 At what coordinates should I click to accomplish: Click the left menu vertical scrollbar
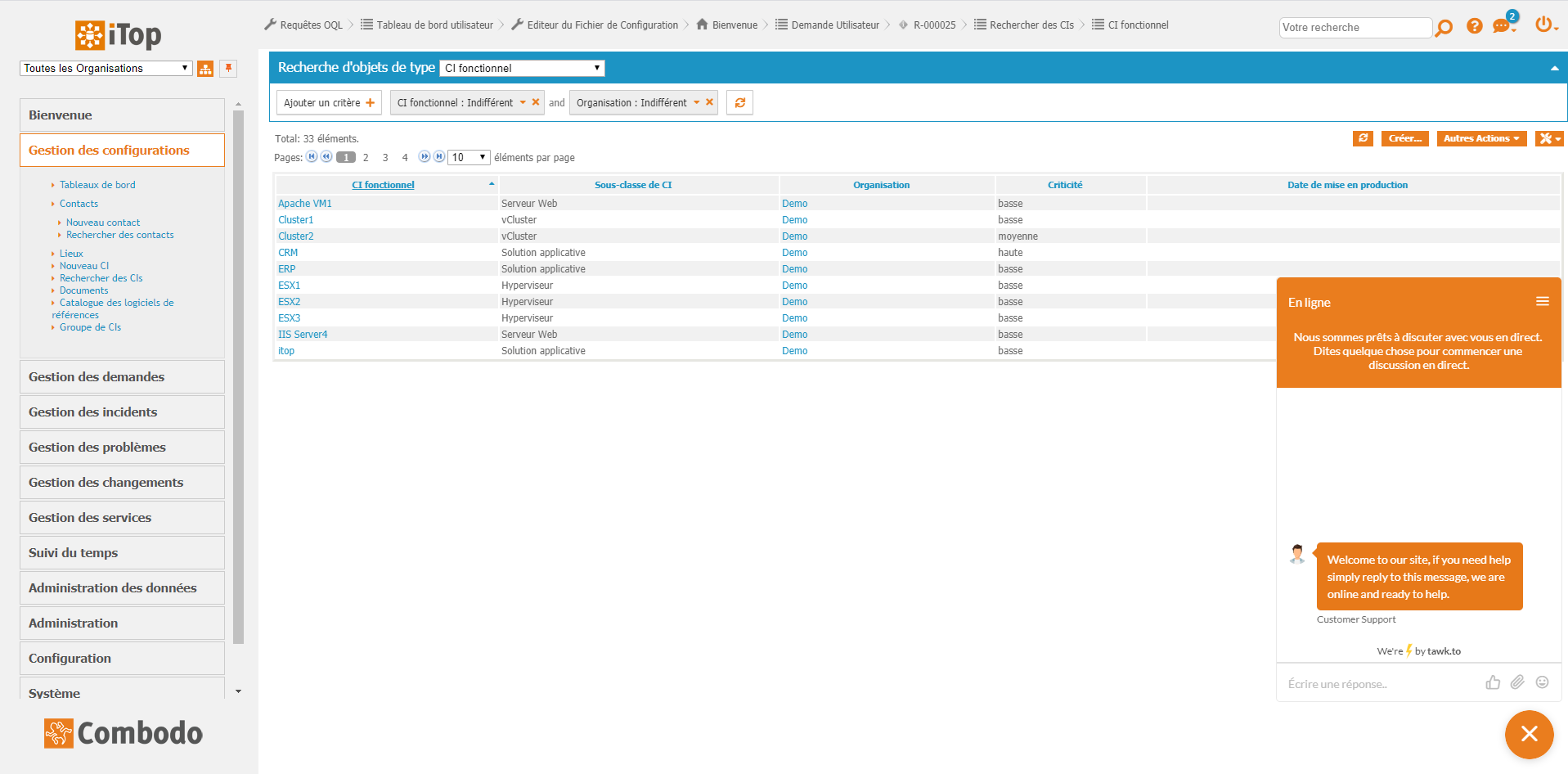click(x=238, y=376)
